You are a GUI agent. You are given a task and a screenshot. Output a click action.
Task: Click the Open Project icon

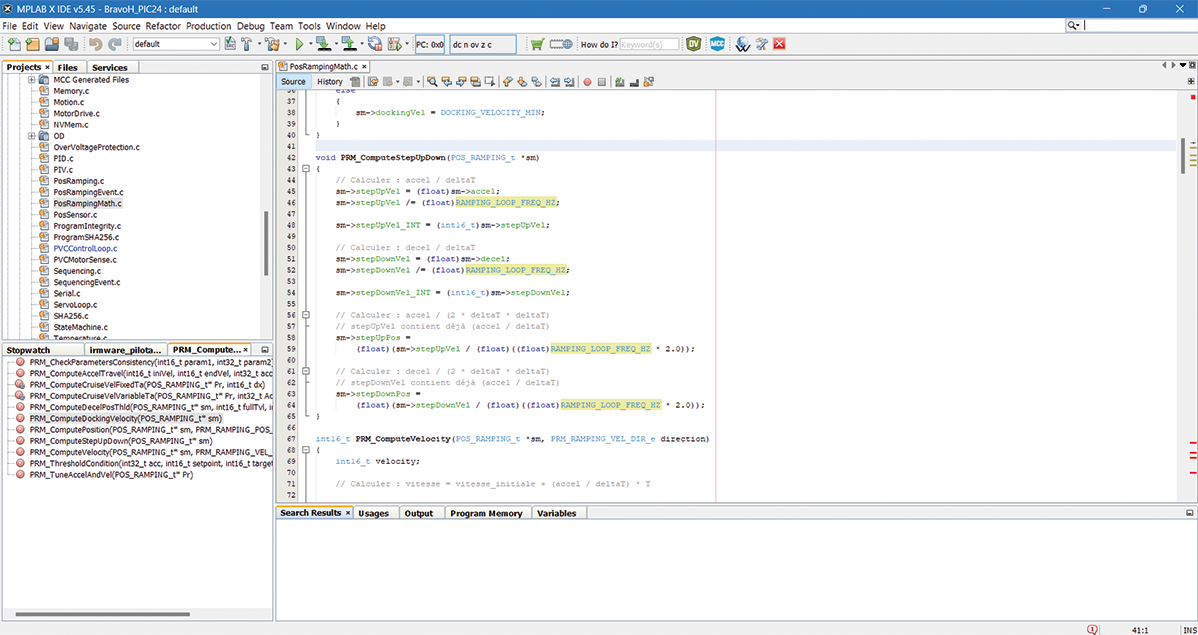[51, 44]
